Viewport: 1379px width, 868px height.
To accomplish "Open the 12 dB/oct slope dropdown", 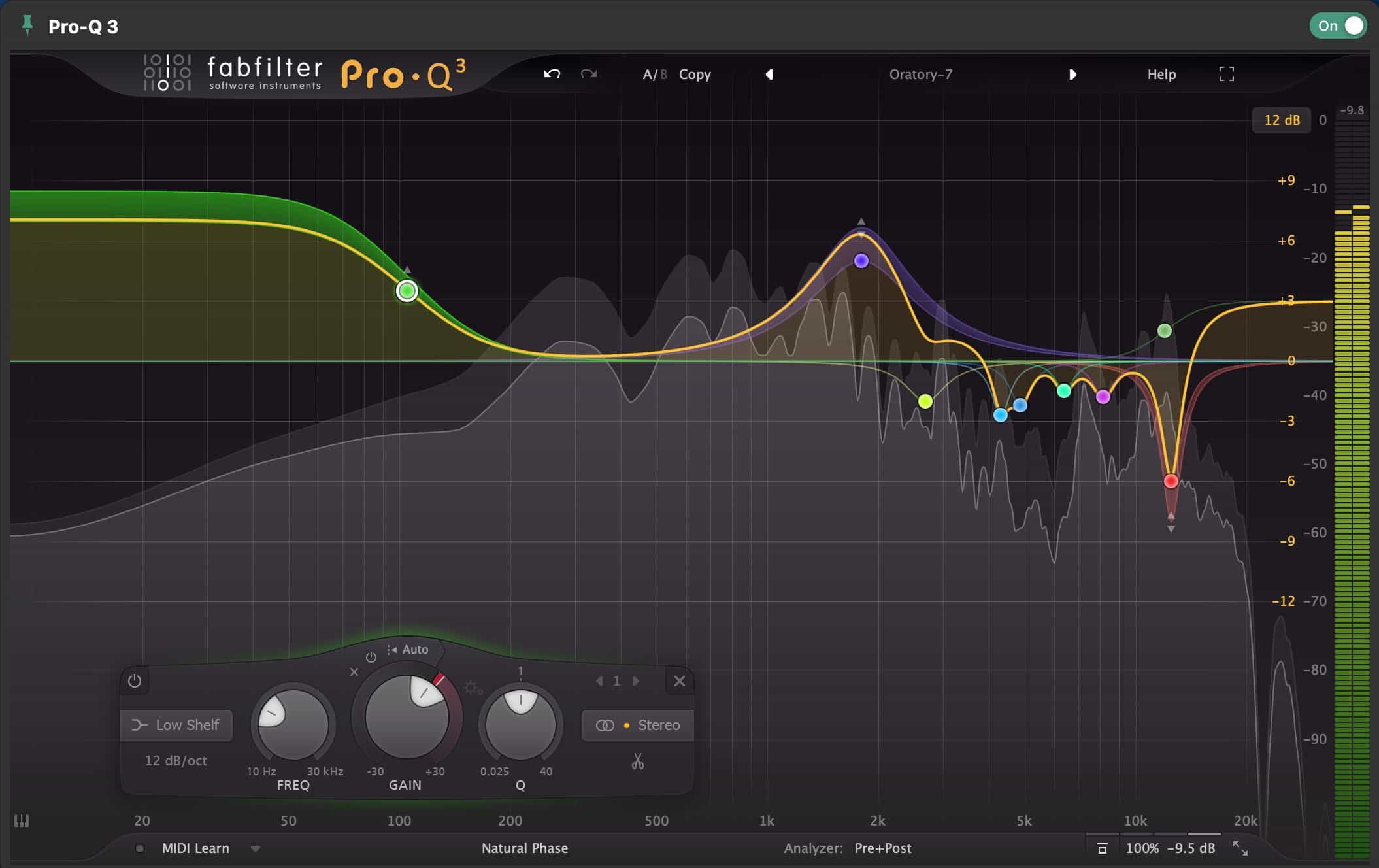I will coord(176,761).
